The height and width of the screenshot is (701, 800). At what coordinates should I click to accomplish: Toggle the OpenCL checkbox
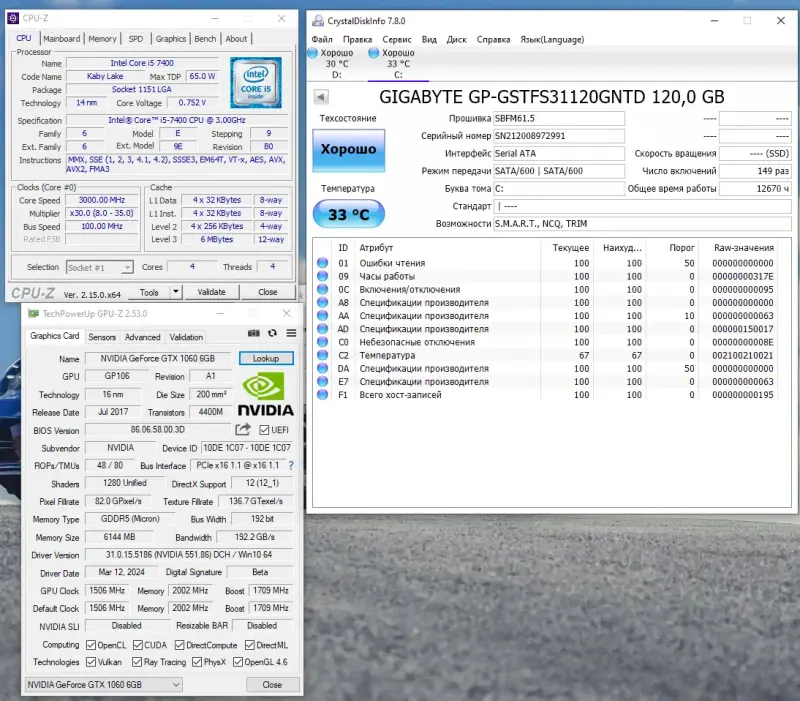(x=91, y=645)
